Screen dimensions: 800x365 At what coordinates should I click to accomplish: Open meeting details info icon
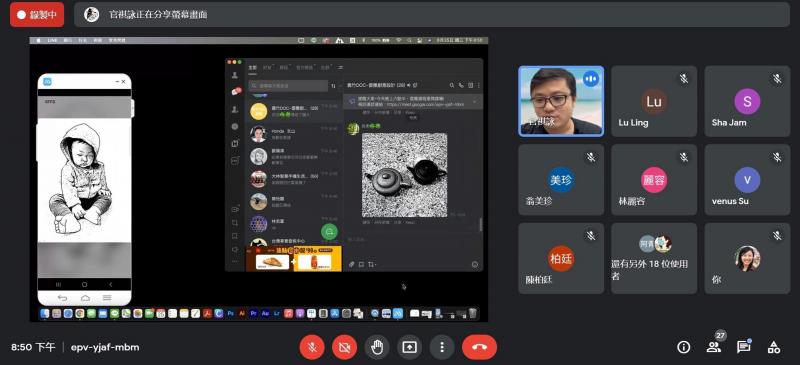[x=683, y=347]
